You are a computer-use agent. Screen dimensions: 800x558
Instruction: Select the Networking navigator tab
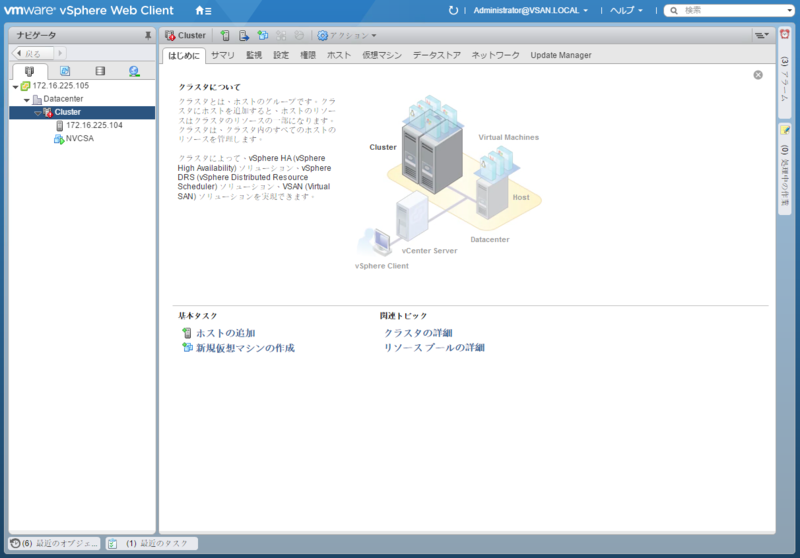tap(134, 71)
